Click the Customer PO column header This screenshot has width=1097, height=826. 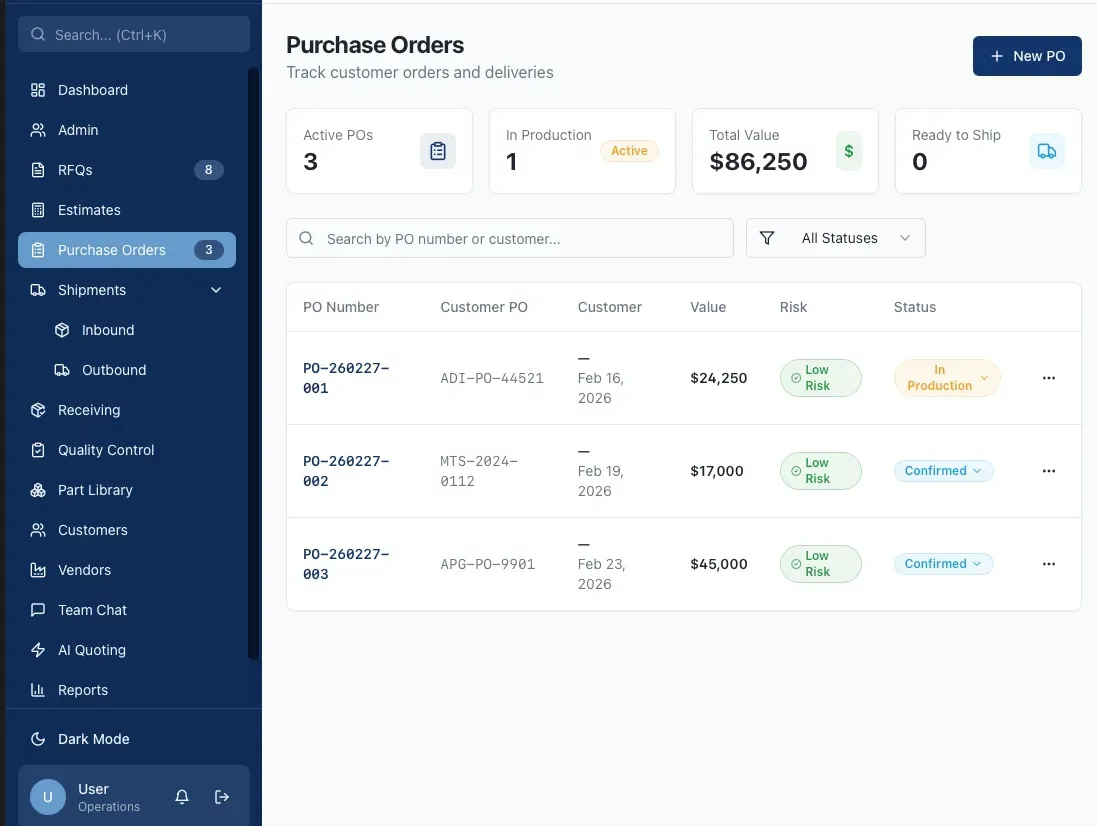[484, 307]
